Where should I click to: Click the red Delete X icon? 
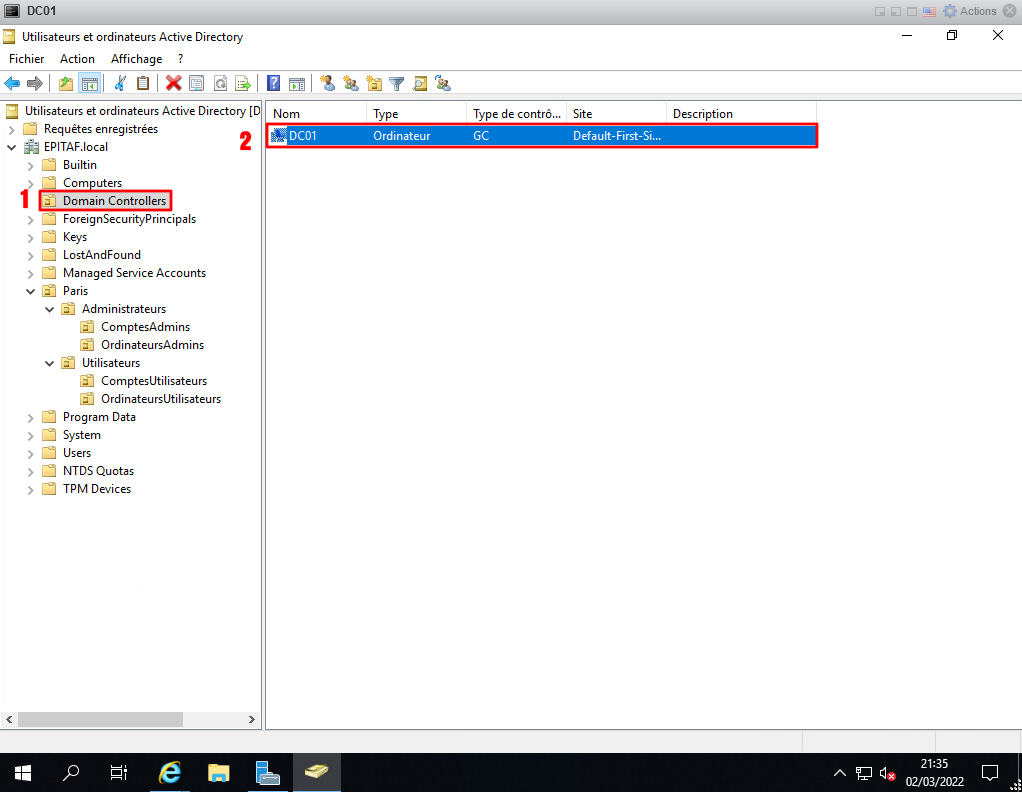pyautogui.click(x=174, y=84)
